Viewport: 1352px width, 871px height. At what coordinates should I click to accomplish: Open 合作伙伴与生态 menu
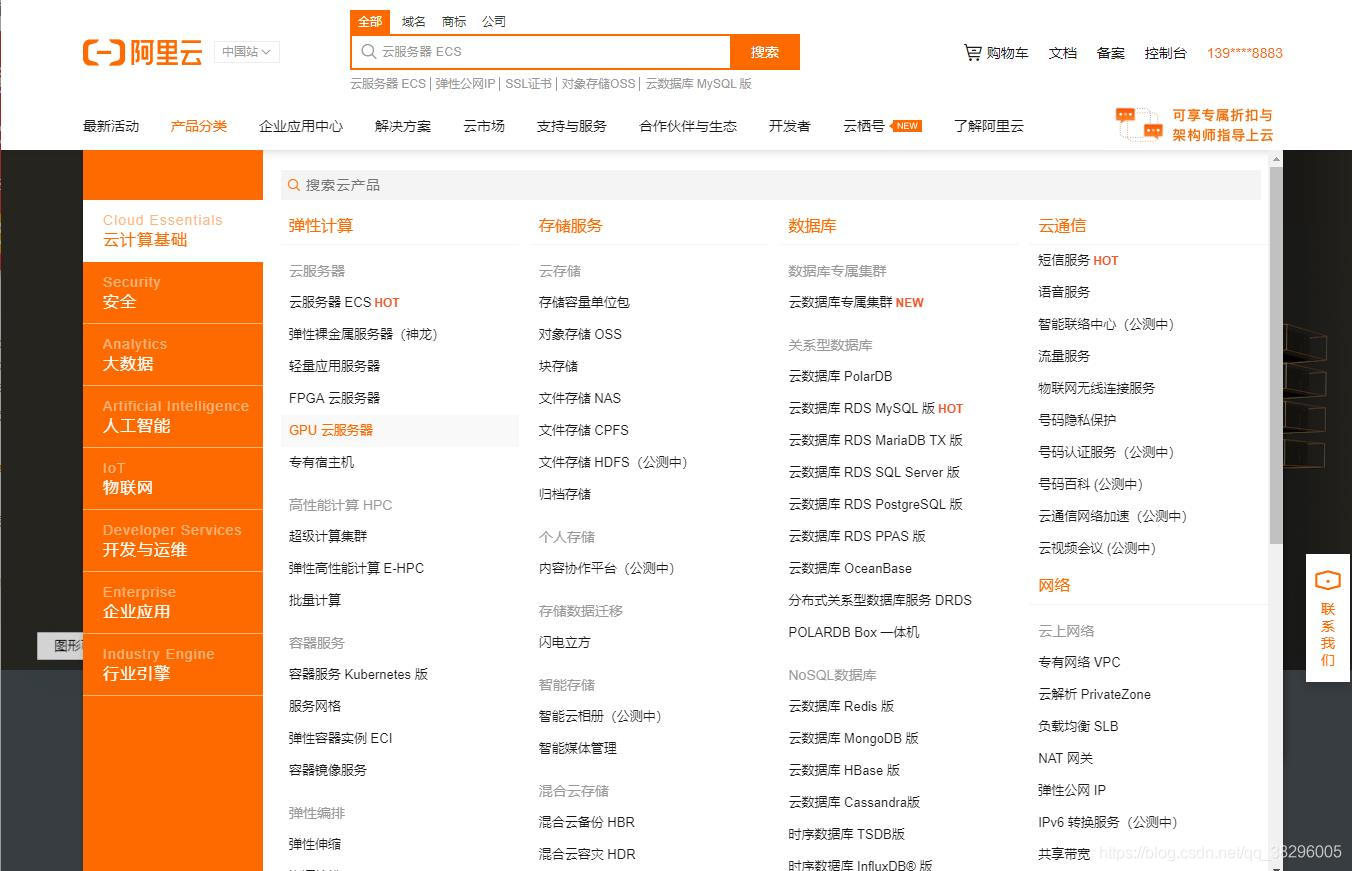tap(688, 126)
